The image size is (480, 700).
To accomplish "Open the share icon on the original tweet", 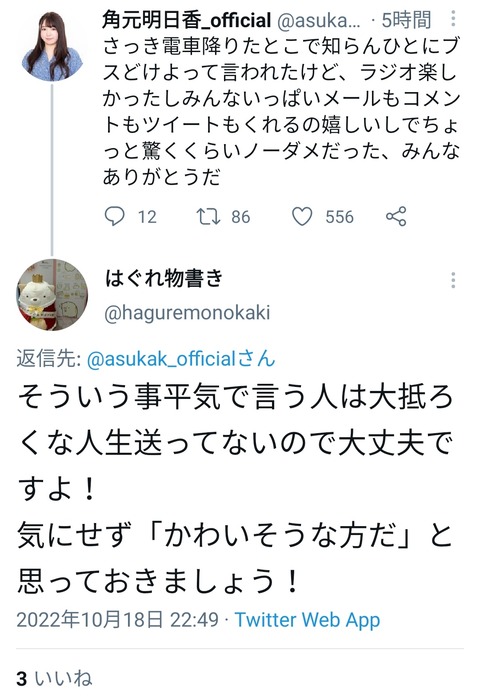I will tap(396, 217).
